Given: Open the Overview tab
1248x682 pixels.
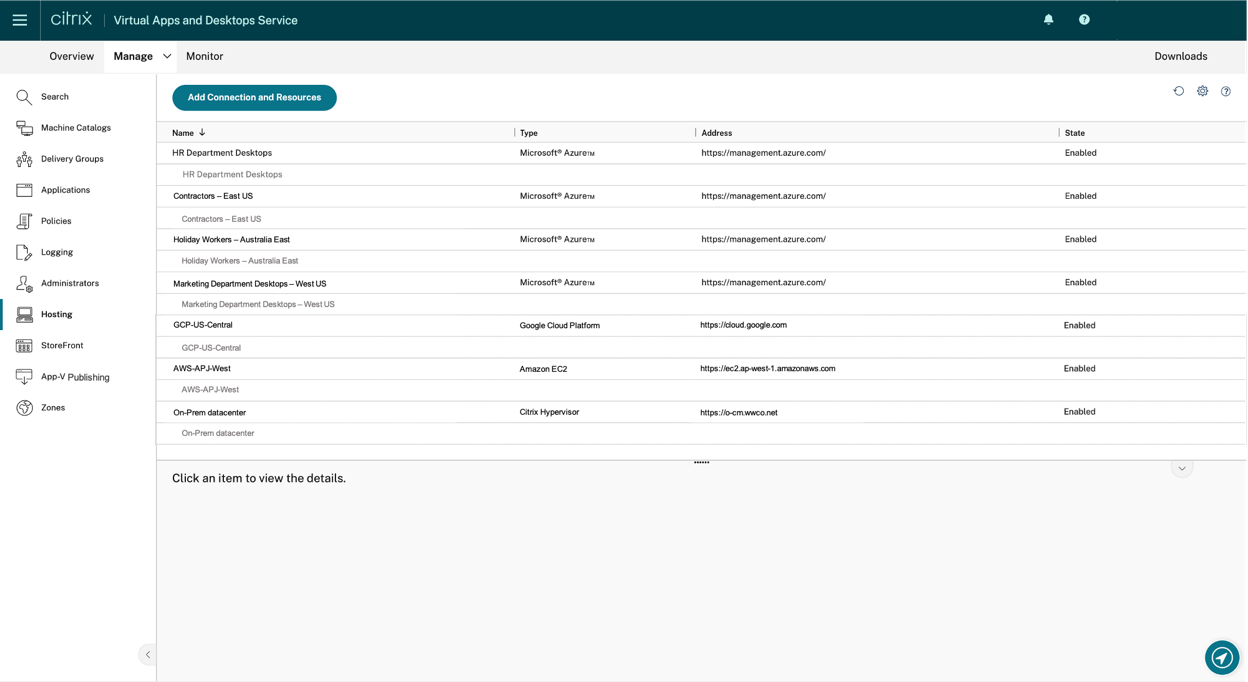Looking at the screenshot, I should (71, 56).
